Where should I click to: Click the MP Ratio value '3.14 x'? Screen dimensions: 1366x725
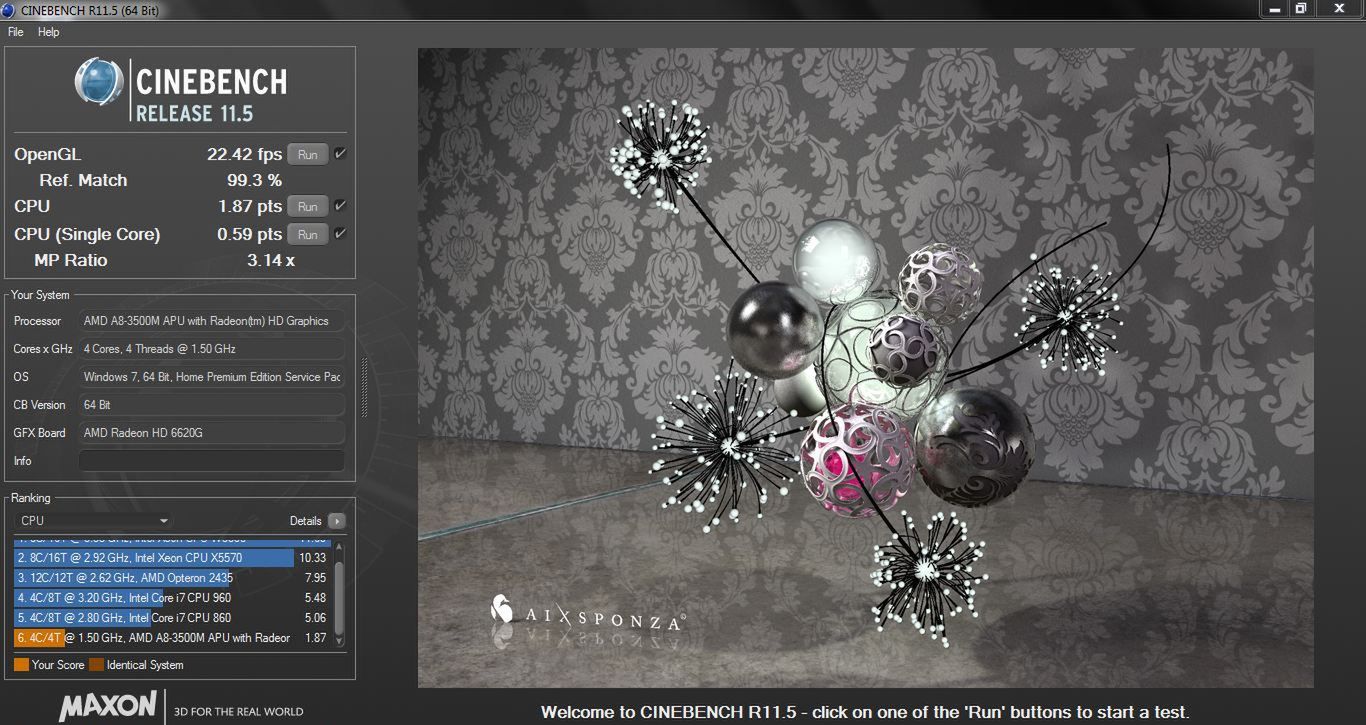click(x=270, y=261)
